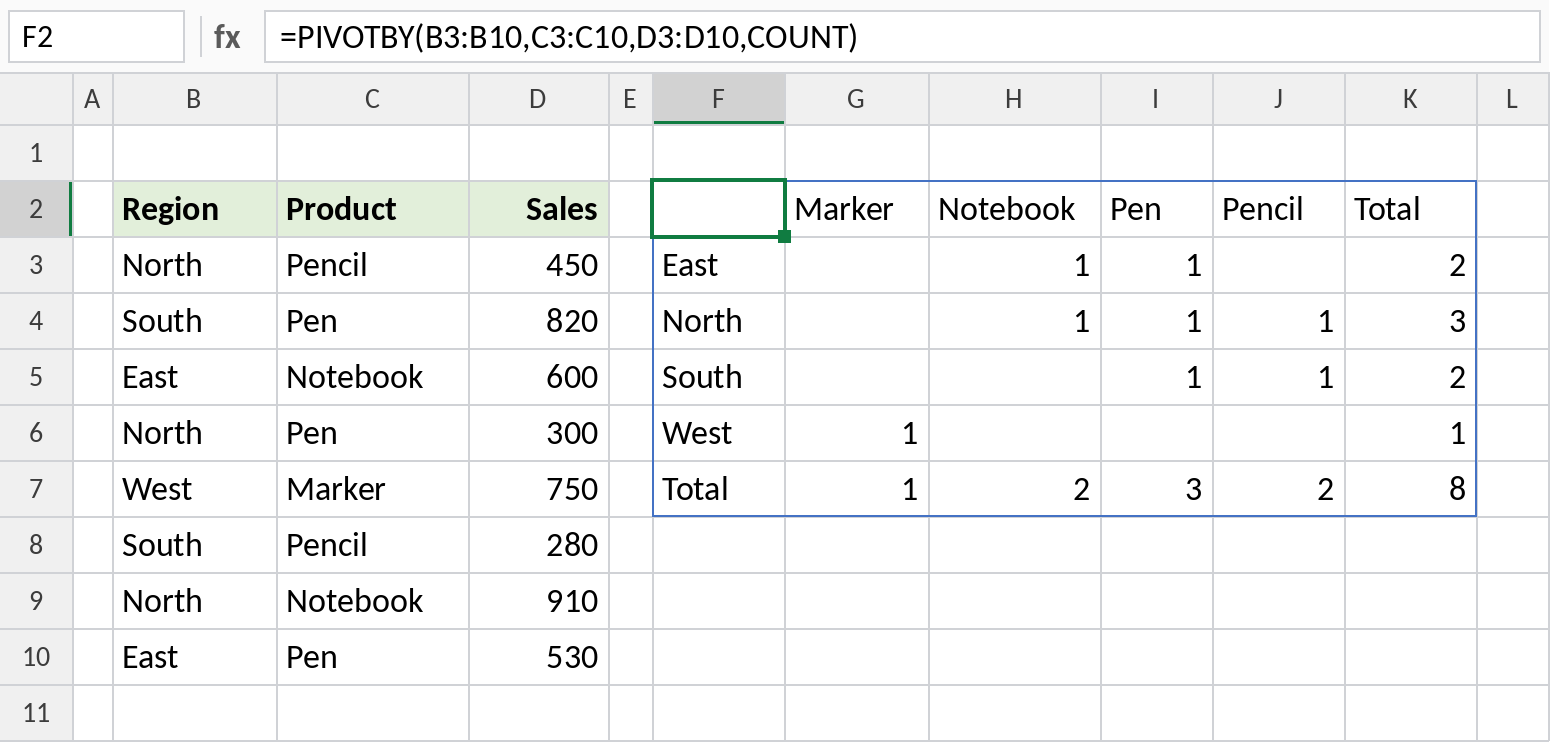Screen dimensions: 1550x742
Task: Click the Total pivot column heading
Action: coord(1411,209)
